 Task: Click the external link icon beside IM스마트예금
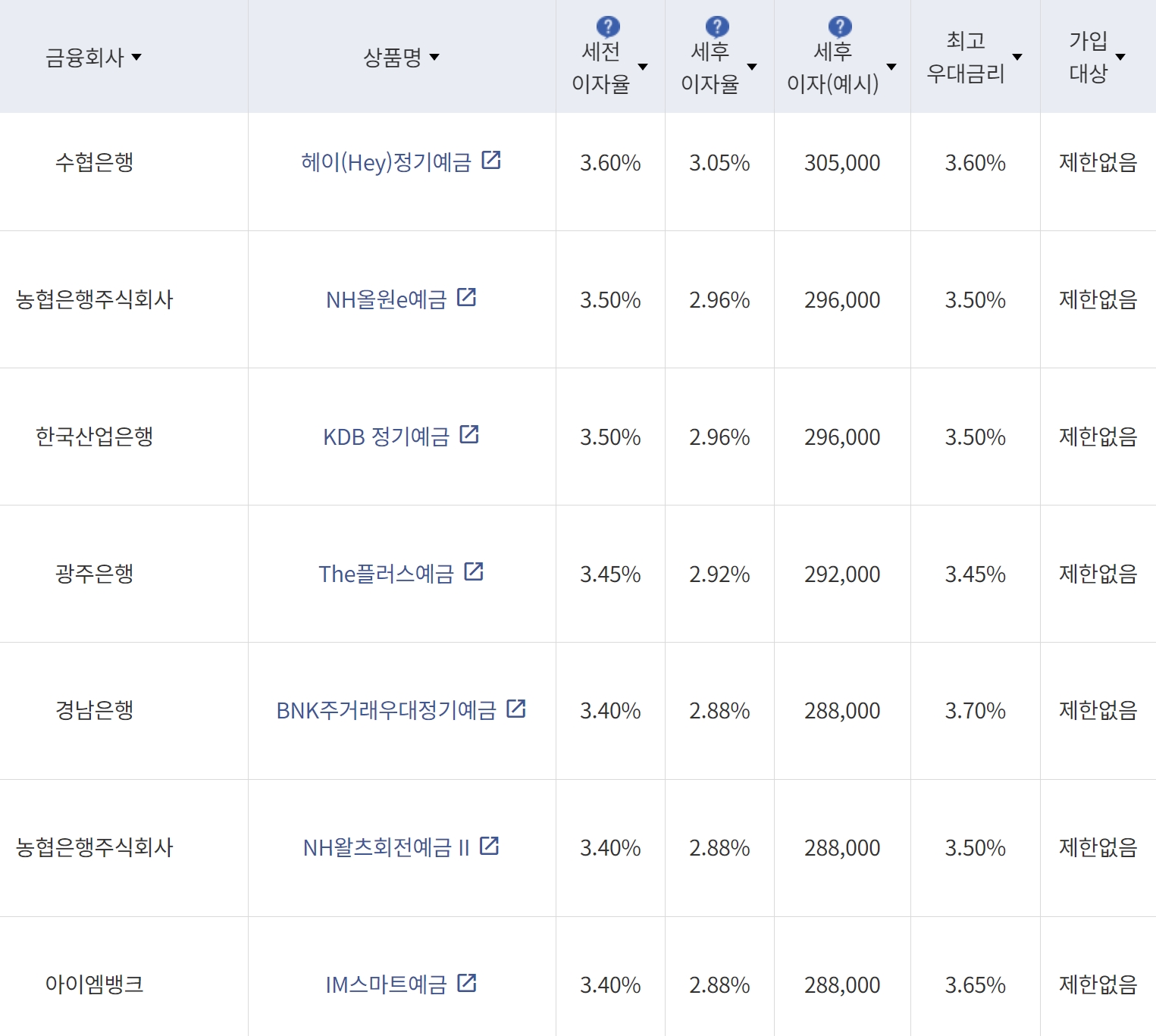coord(468,984)
